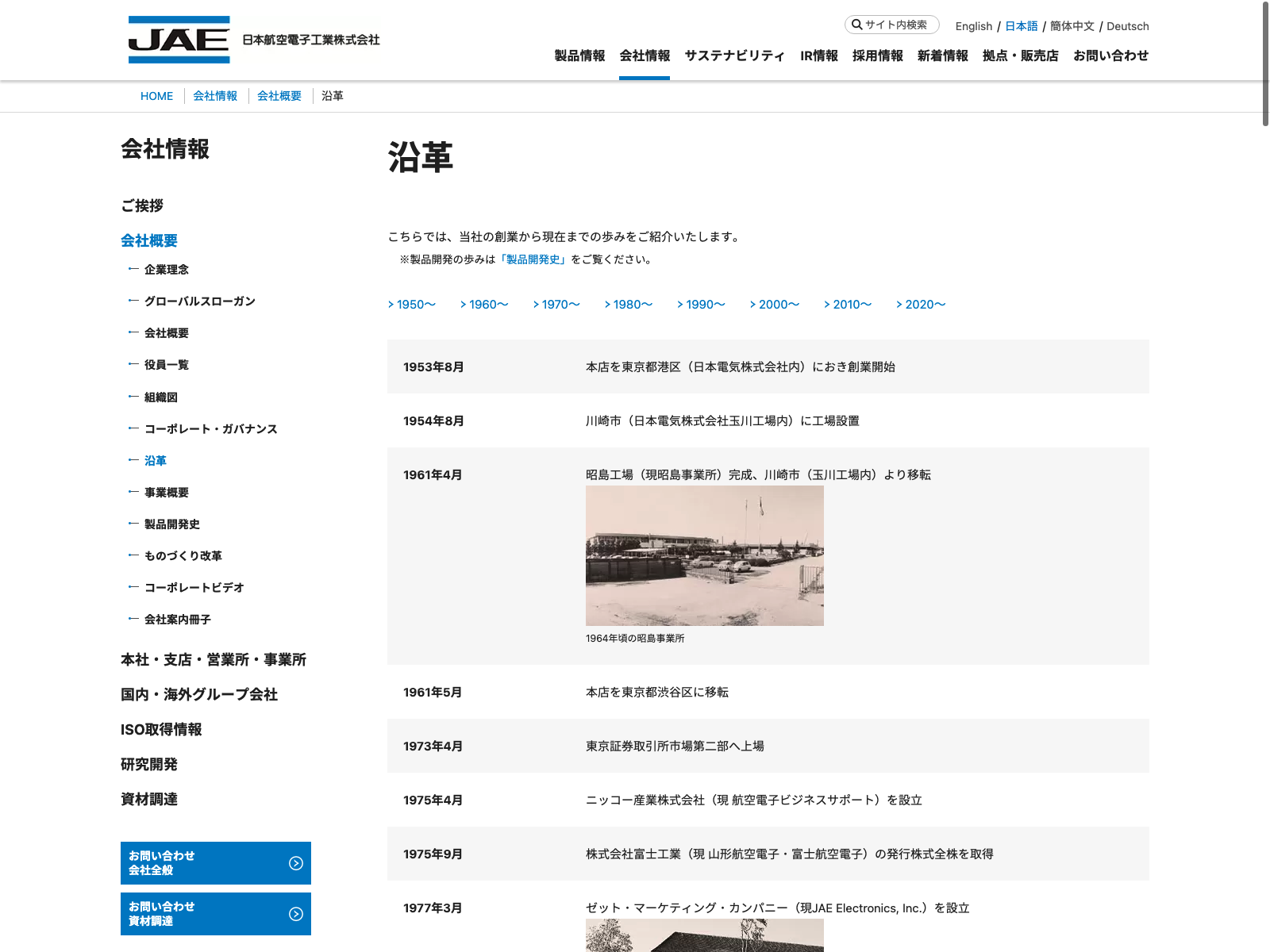This screenshot has width=1270, height=952.
Task: Open the 製品情報 menu
Action: (x=579, y=56)
